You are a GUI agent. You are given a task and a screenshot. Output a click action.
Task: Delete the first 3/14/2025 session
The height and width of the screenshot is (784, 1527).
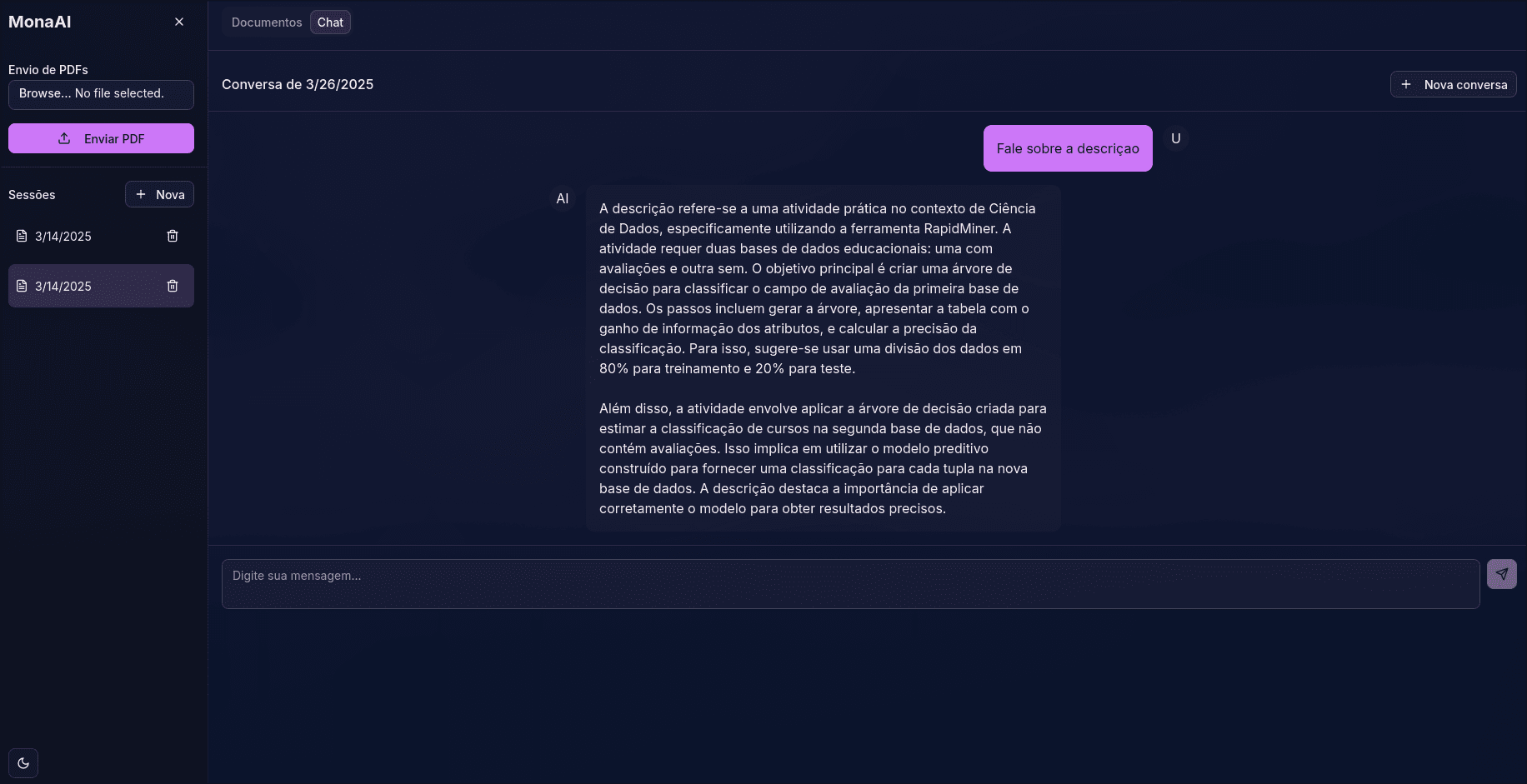[173, 236]
